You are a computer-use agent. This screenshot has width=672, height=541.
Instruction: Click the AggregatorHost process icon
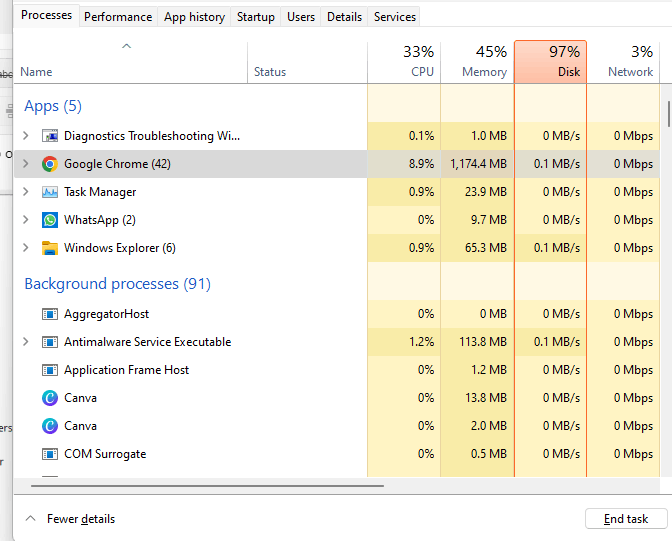(50, 314)
